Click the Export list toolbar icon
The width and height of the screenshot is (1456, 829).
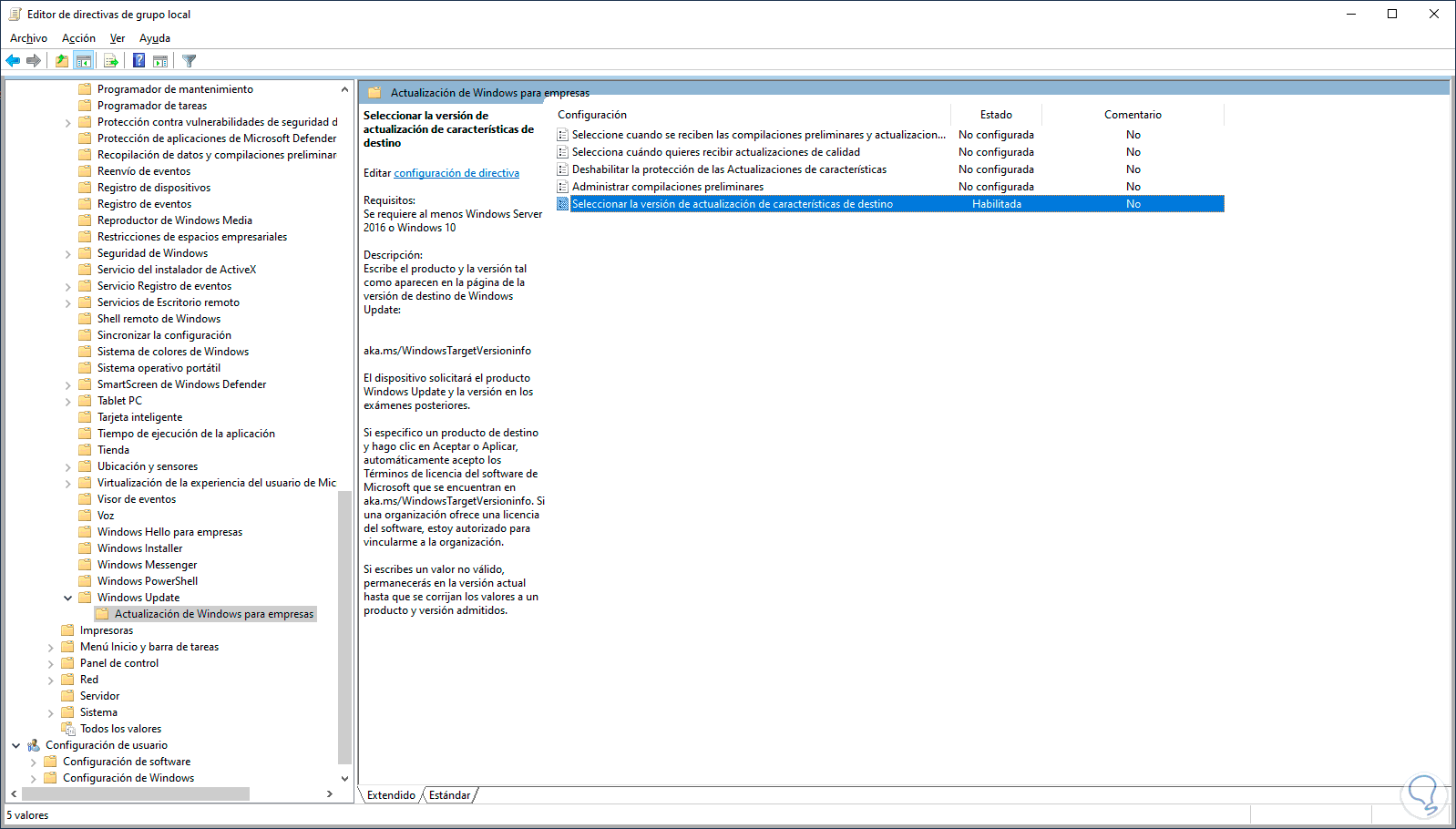tap(111, 61)
